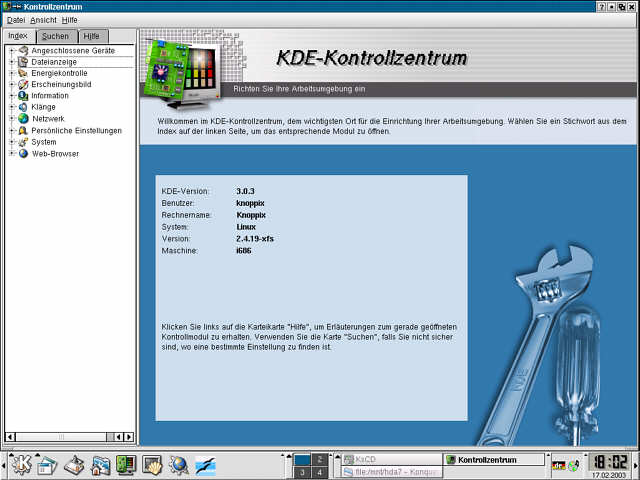Launch Kontrollzentrum from panel icon

tap(126, 465)
